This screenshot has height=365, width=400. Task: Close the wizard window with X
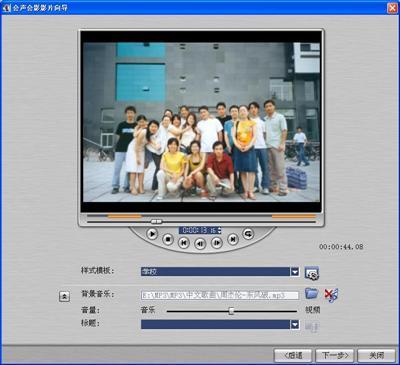(392, 7)
